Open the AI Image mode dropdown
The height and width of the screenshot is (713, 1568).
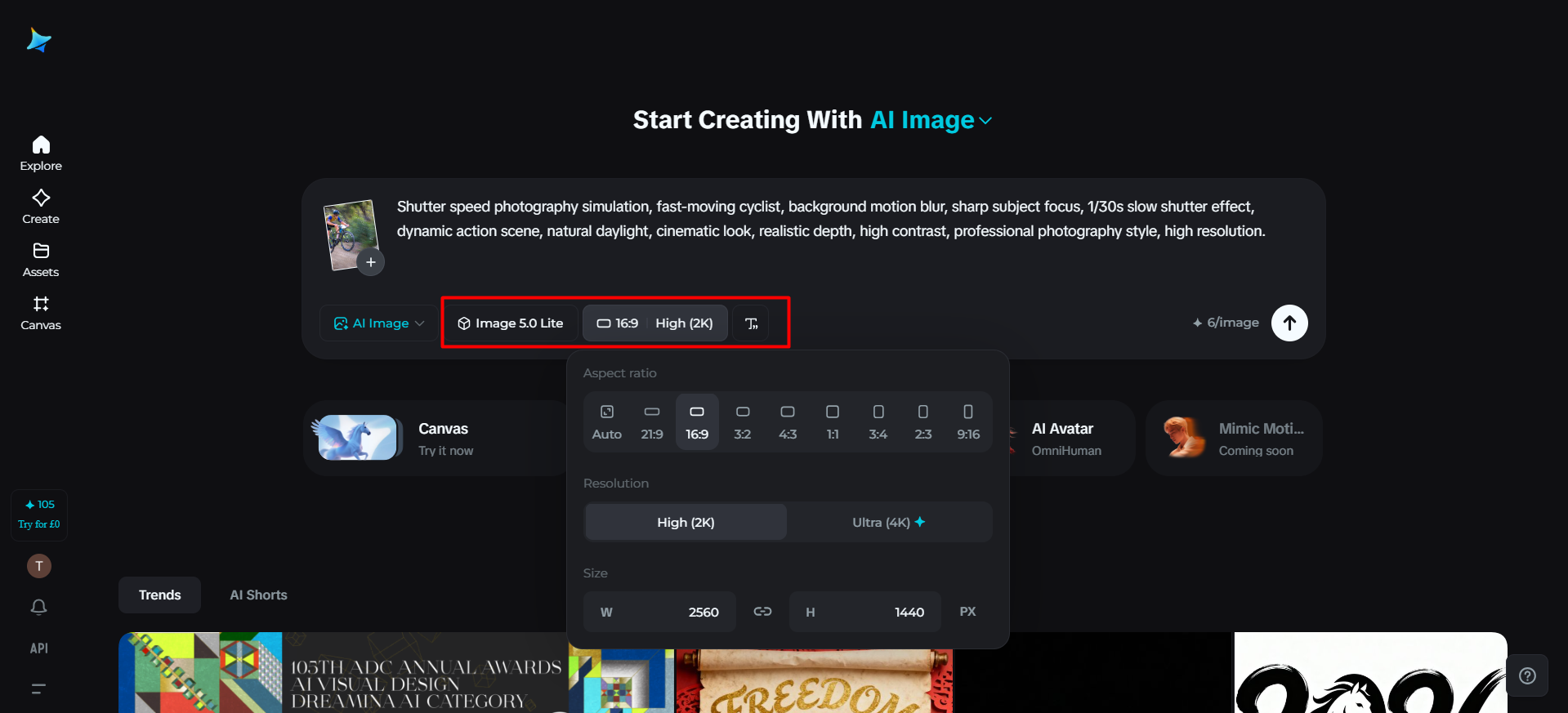(x=379, y=323)
